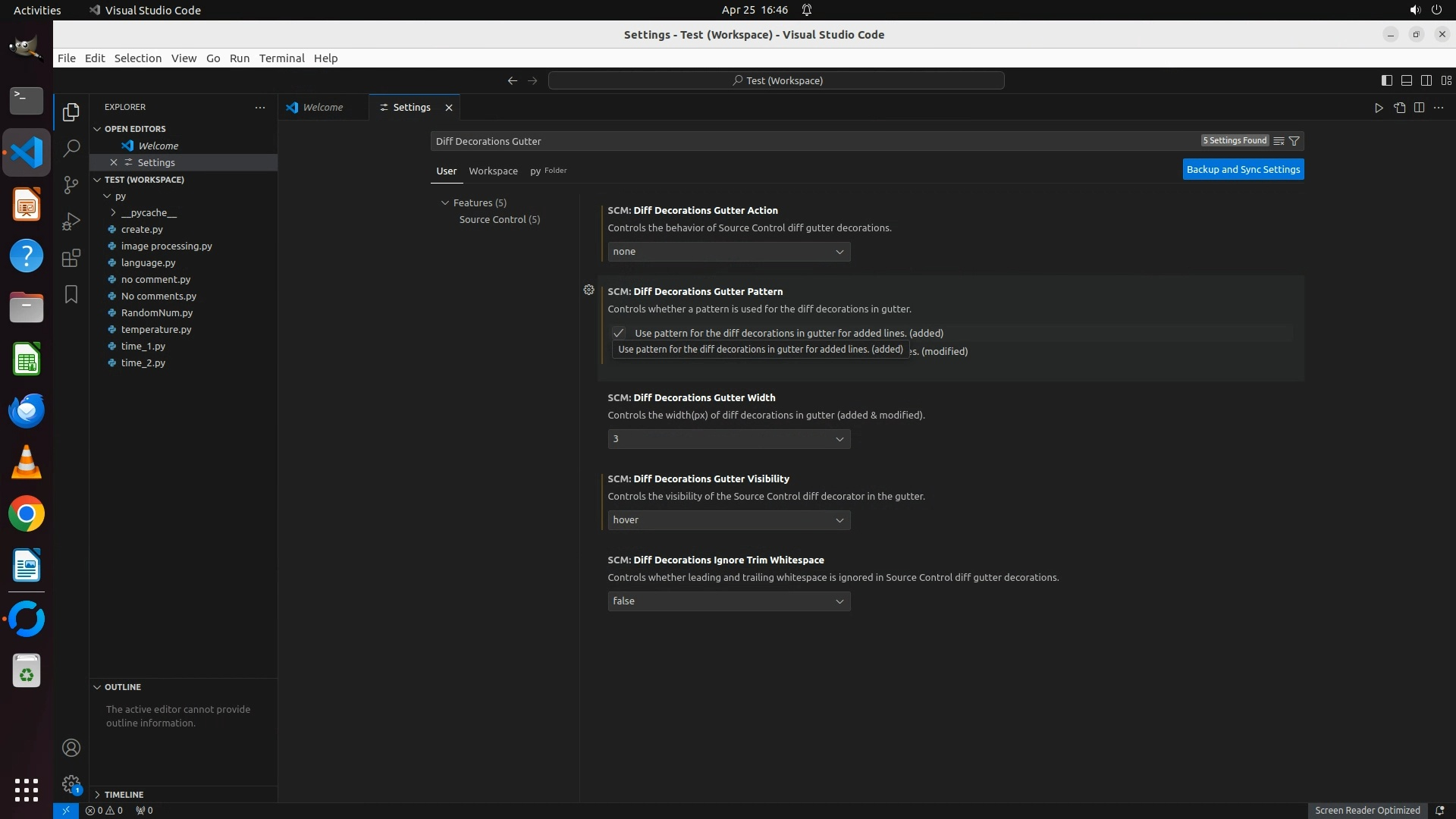Uncheck pattern for added lines checkbox

point(619,333)
